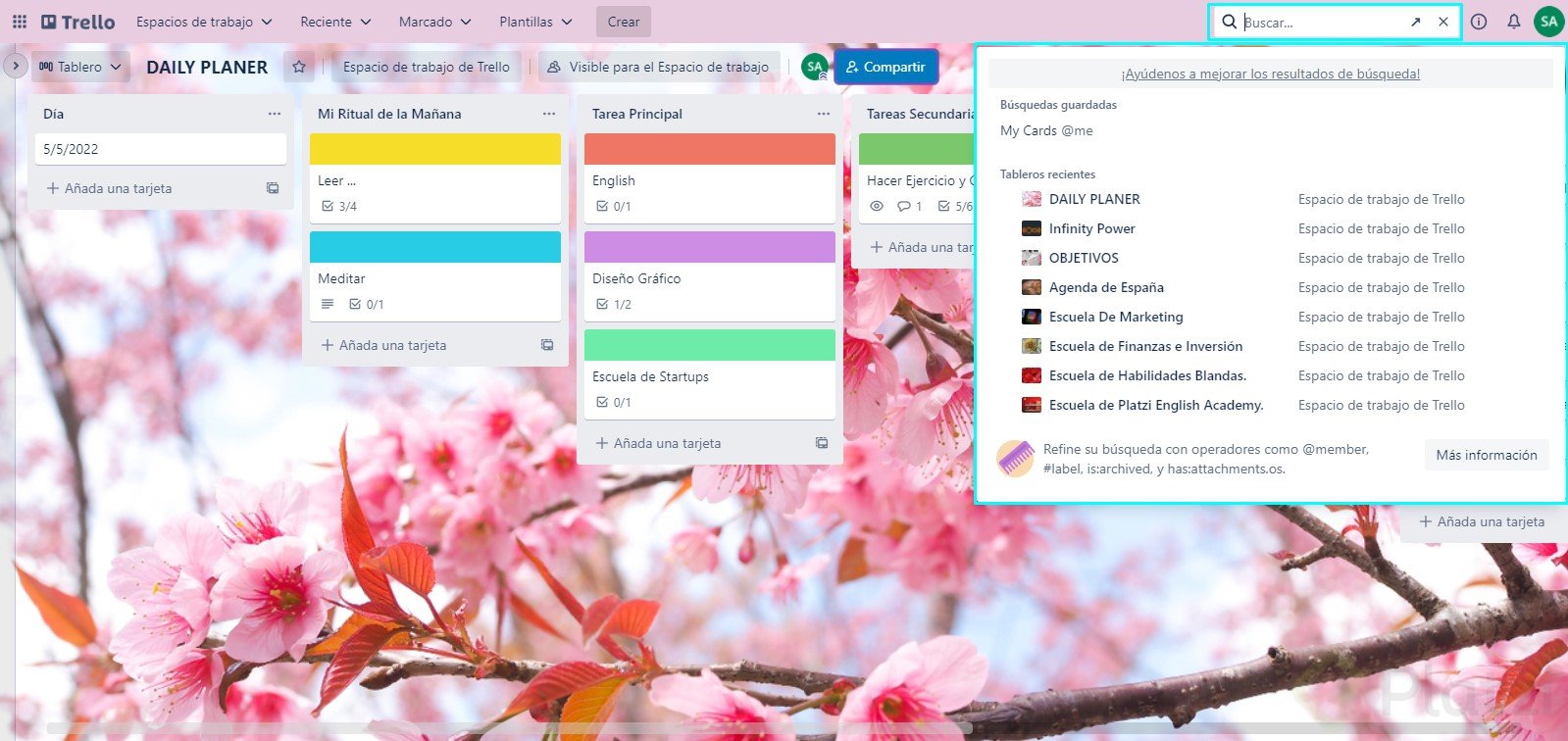Open Infinity Power in recent boards
The width and height of the screenshot is (1568, 741).
pos(1092,228)
